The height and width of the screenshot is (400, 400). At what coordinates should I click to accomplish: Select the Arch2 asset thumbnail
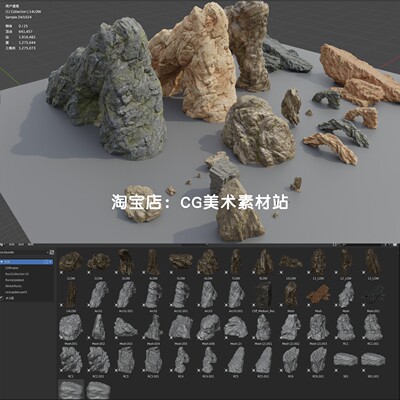point(154,294)
